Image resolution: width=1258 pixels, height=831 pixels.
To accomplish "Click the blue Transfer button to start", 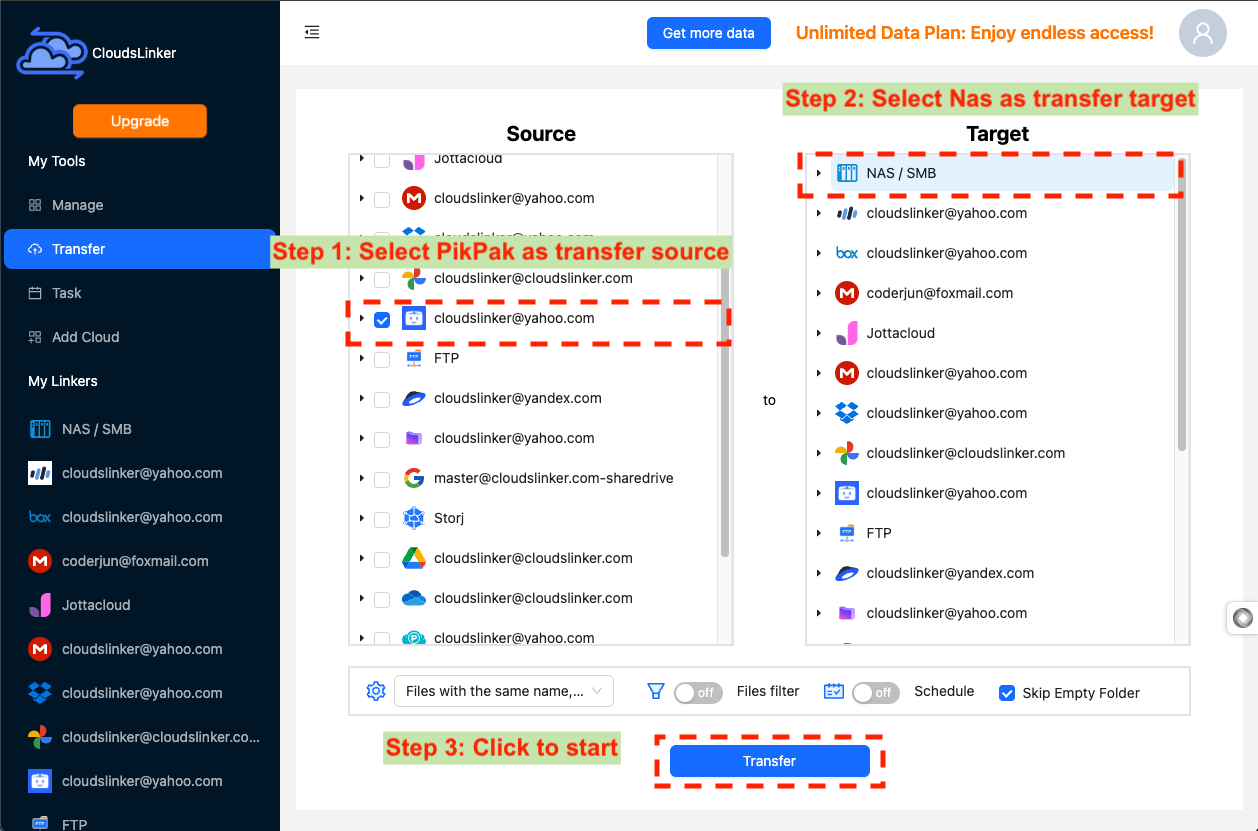I will pyautogui.click(x=769, y=761).
